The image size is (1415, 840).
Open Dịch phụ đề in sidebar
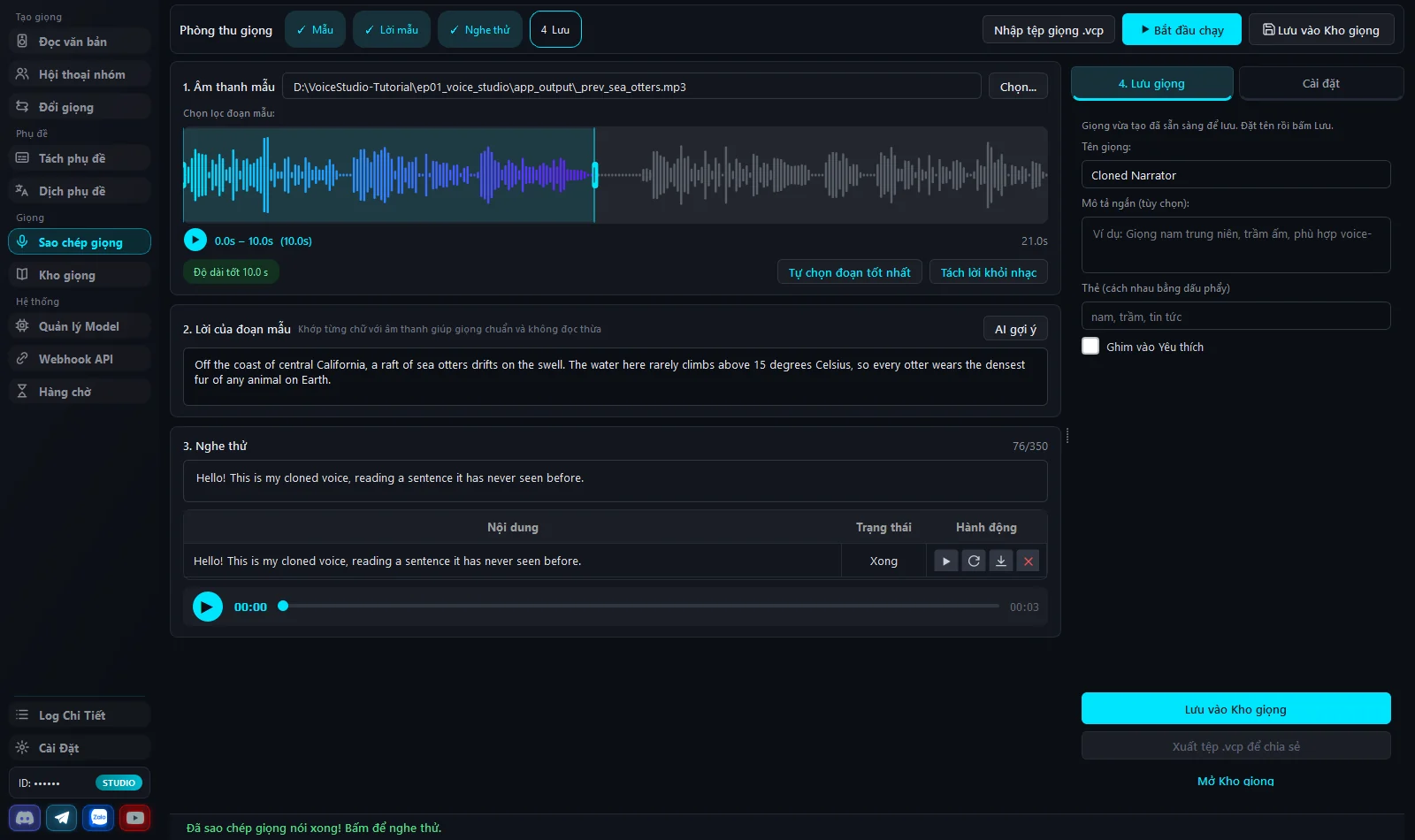pyautogui.click(x=80, y=191)
